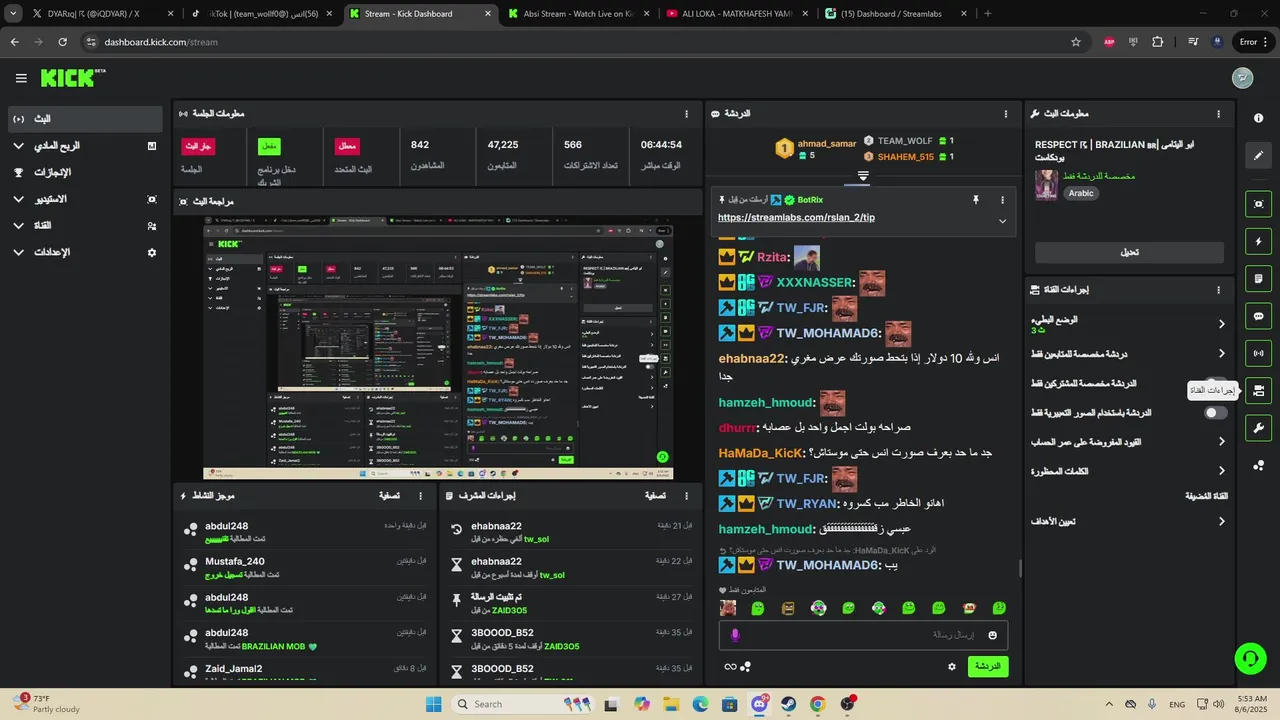Image resolution: width=1280 pixels, height=720 pixels.
Task: Open achievements item in left sidebar
Action: pos(84,173)
